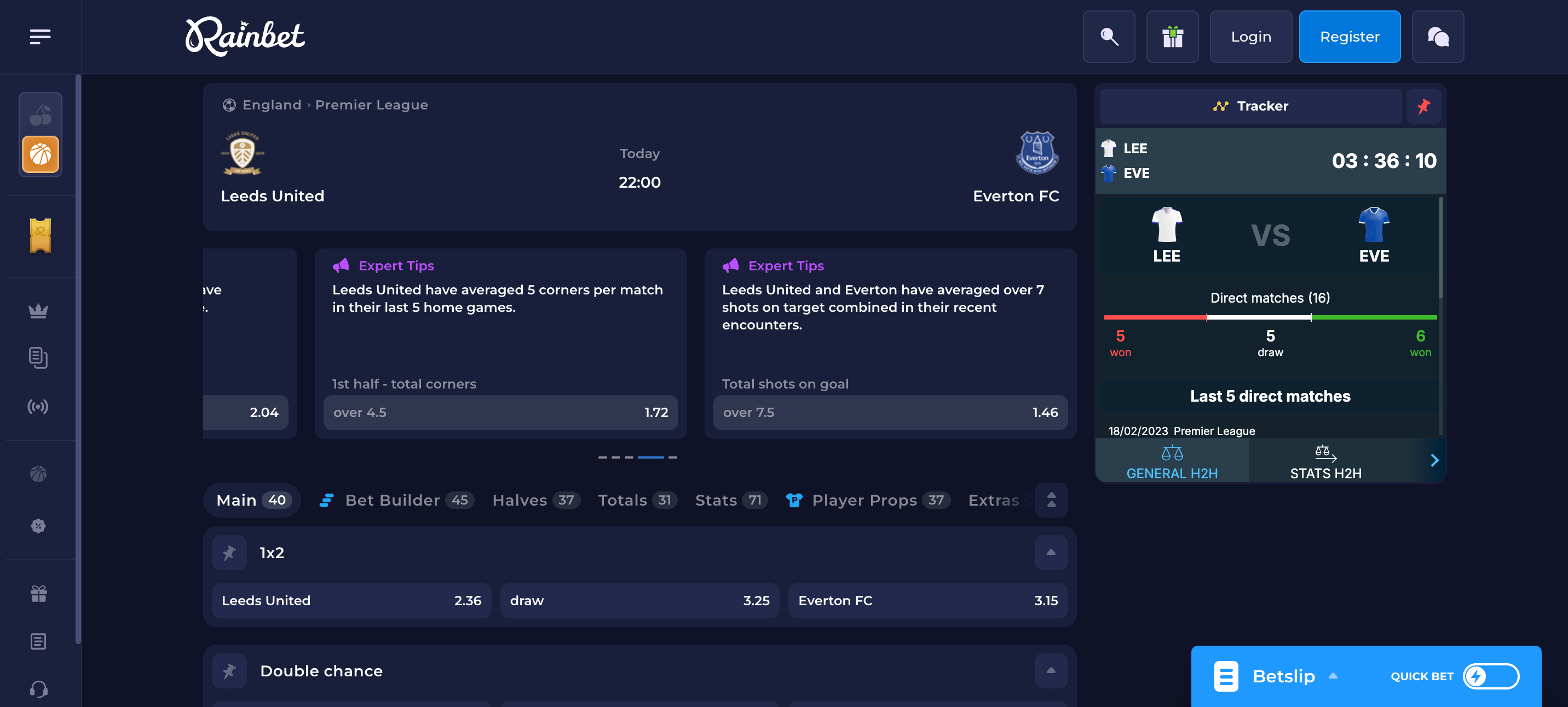The width and height of the screenshot is (1568, 707).
Task: Open the headset support icon in sidebar
Action: (x=38, y=689)
